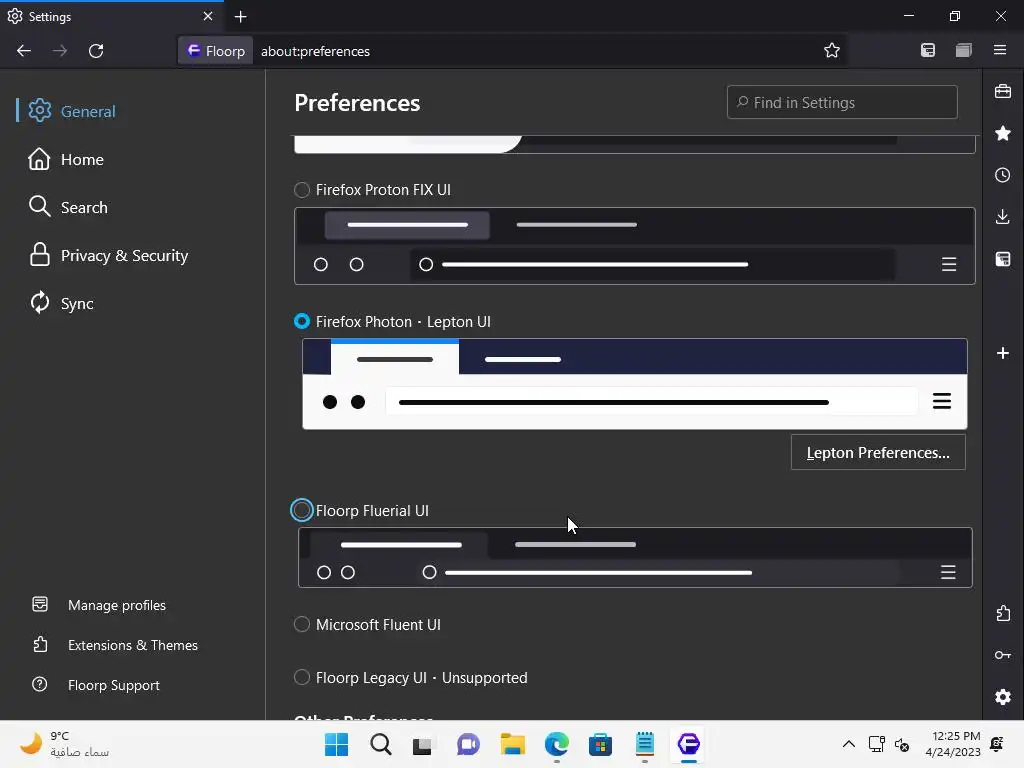Screen dimensions: 1024x768
Task: Select the Settings browser tab
Action: tap(111, 16)
